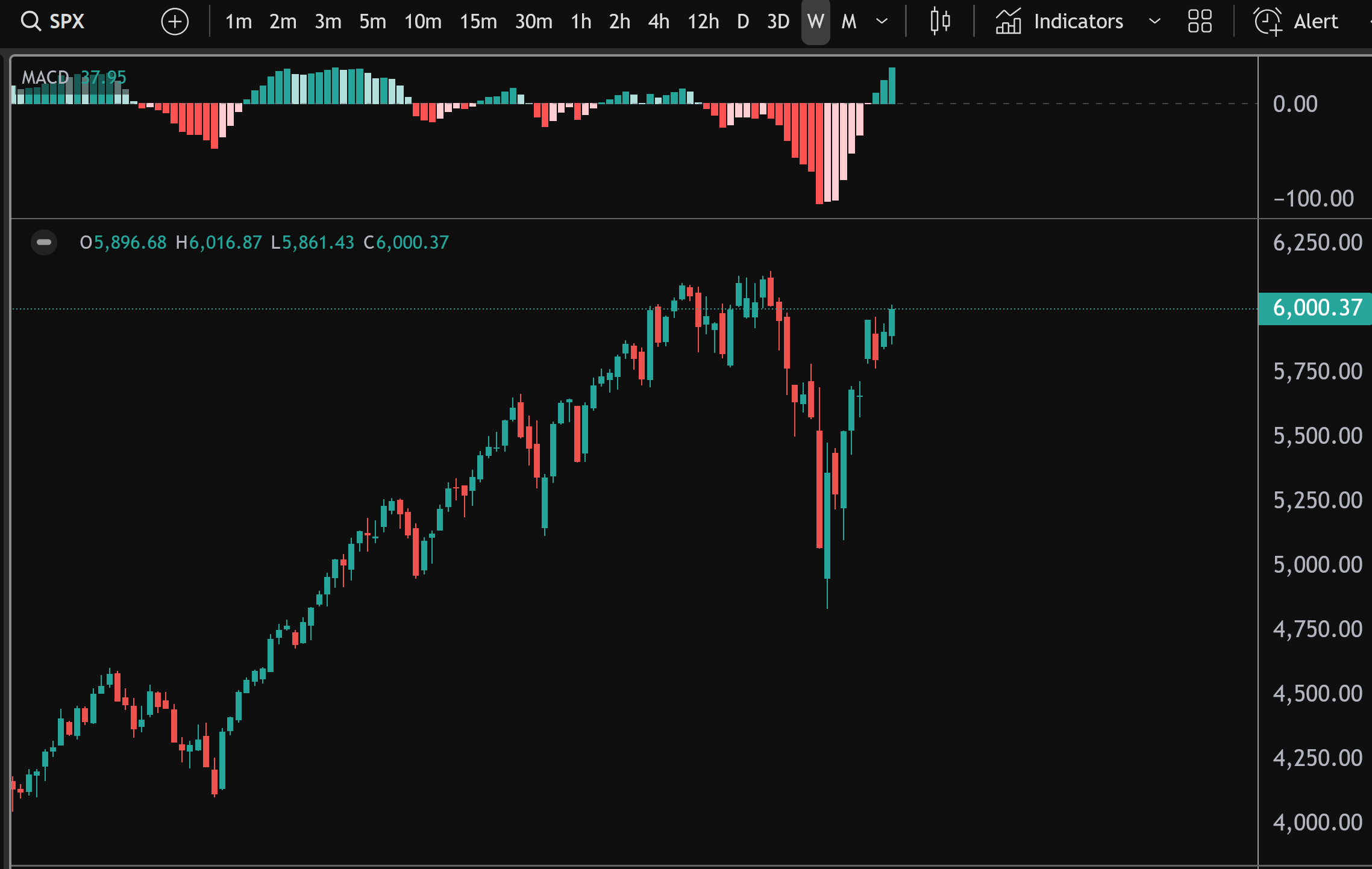Click the 6,000.37 current price label

coord(1317,308)
